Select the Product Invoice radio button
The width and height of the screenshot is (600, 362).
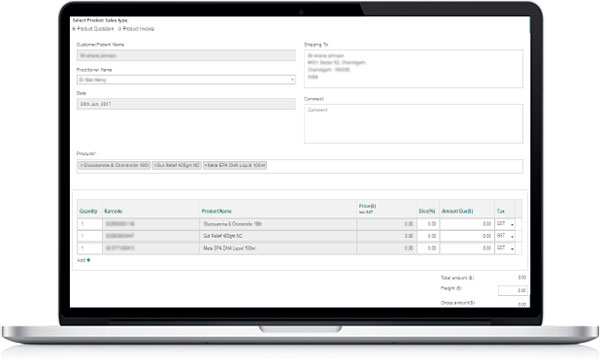(x=119, y=29)
